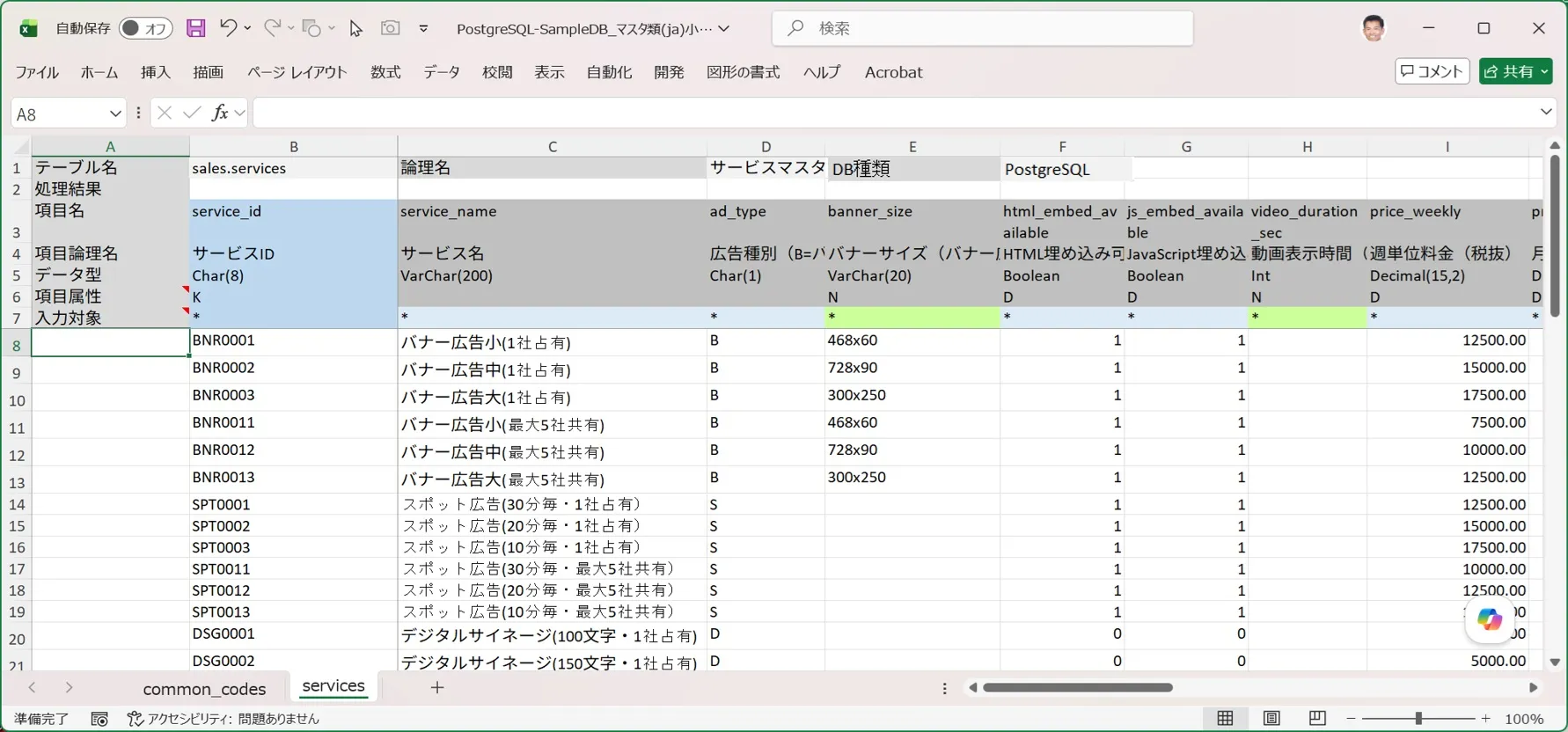Click in the search box
Viewport: 1568px width, 732px height.
point(983,28)
